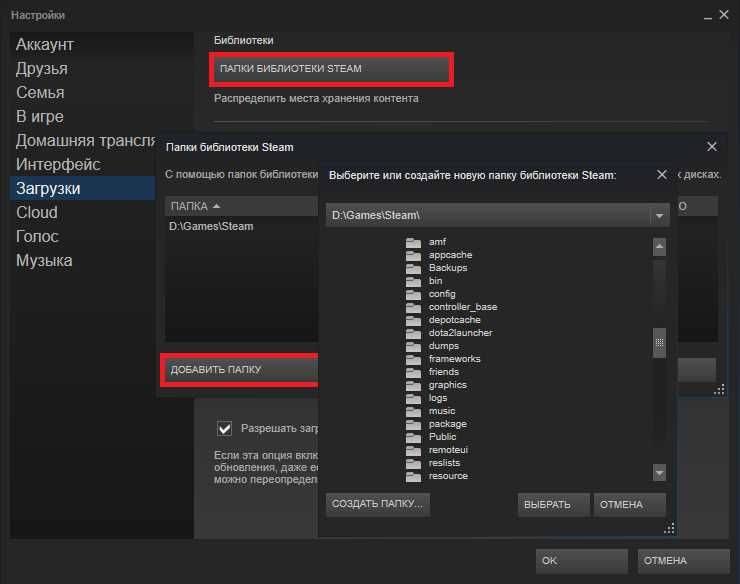Open the amf folder icon

click(413, 242)
